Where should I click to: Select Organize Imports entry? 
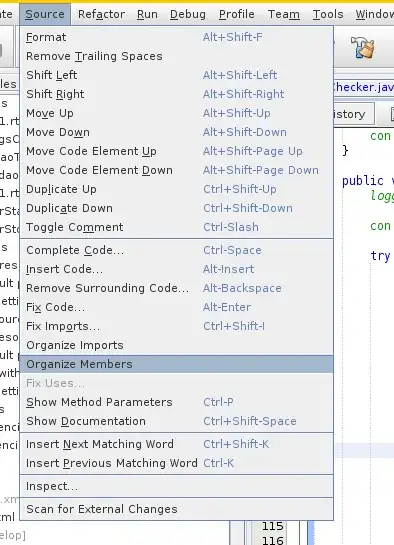(177, 345)
